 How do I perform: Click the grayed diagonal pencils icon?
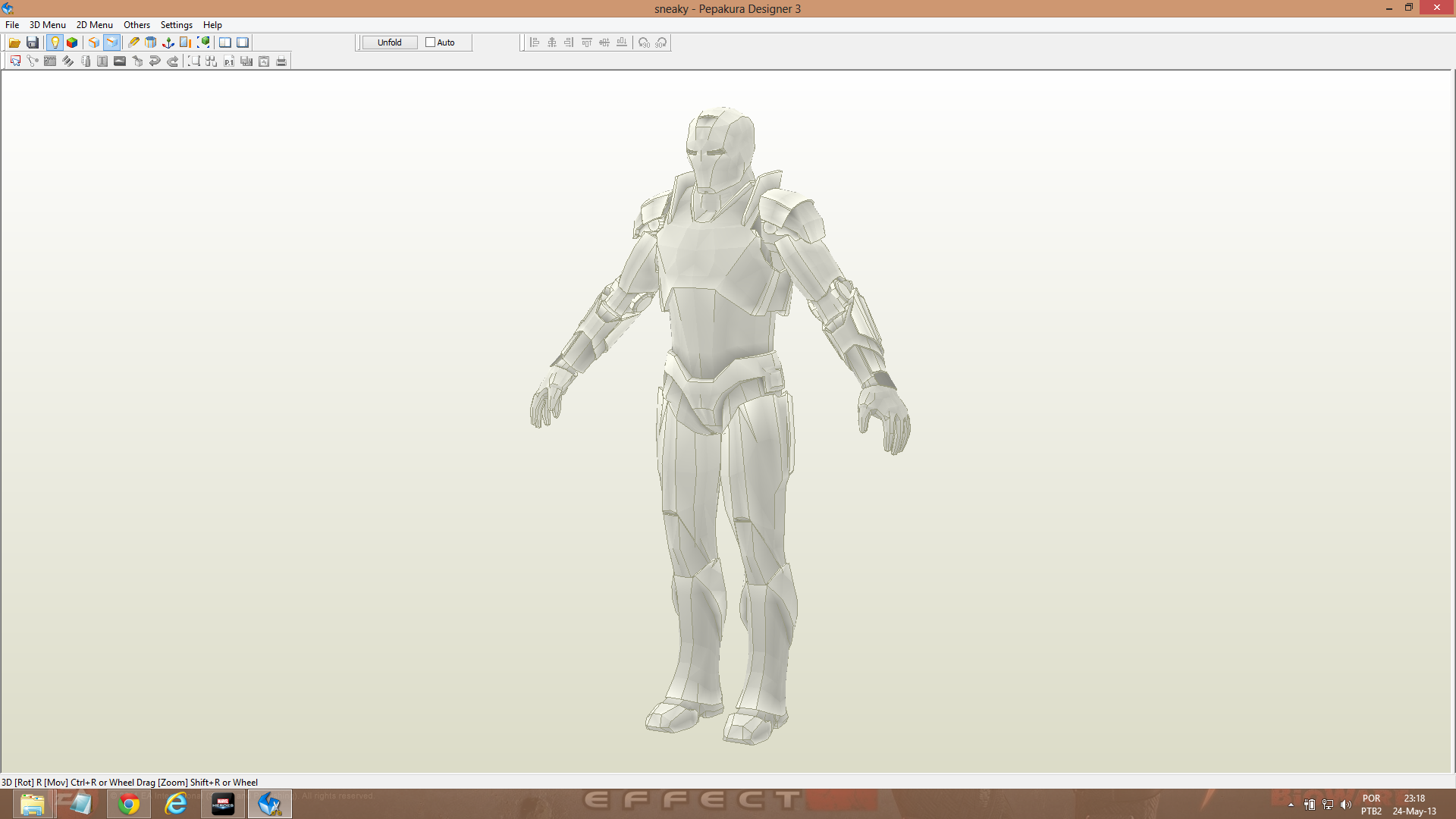[67, 61]
